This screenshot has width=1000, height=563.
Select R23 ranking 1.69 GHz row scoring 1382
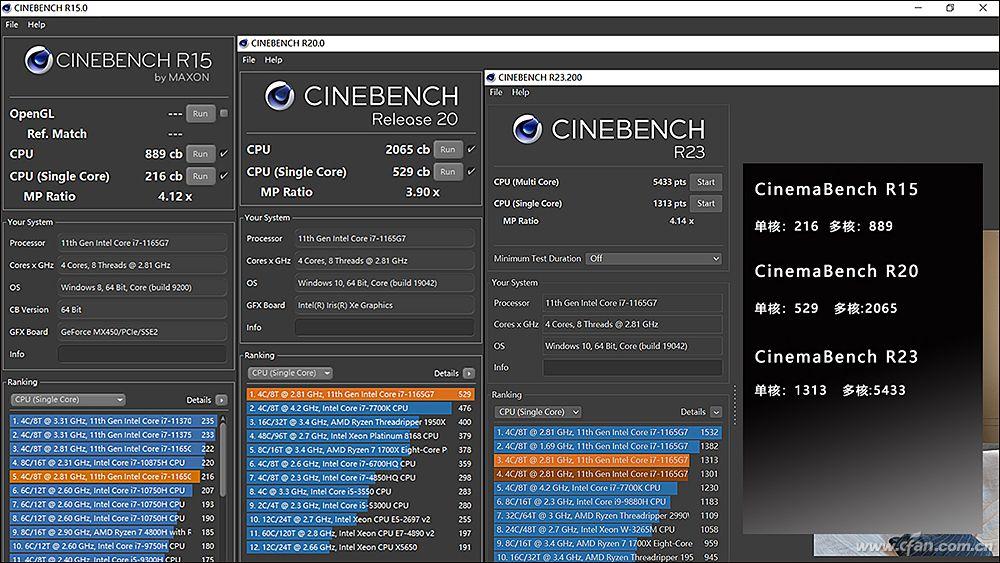608,446
